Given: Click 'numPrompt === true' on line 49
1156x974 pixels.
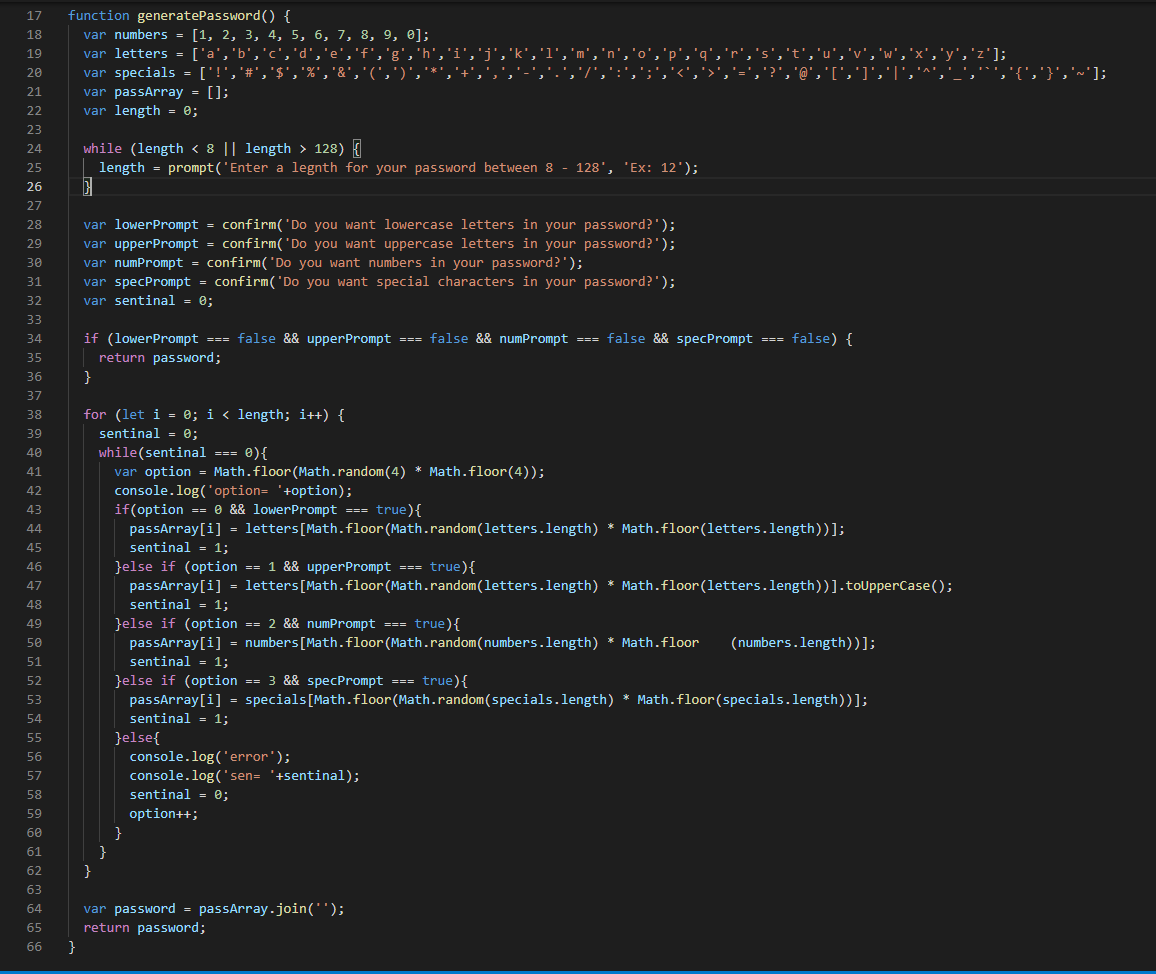Looking at the screenshot, I should (376, 624).
